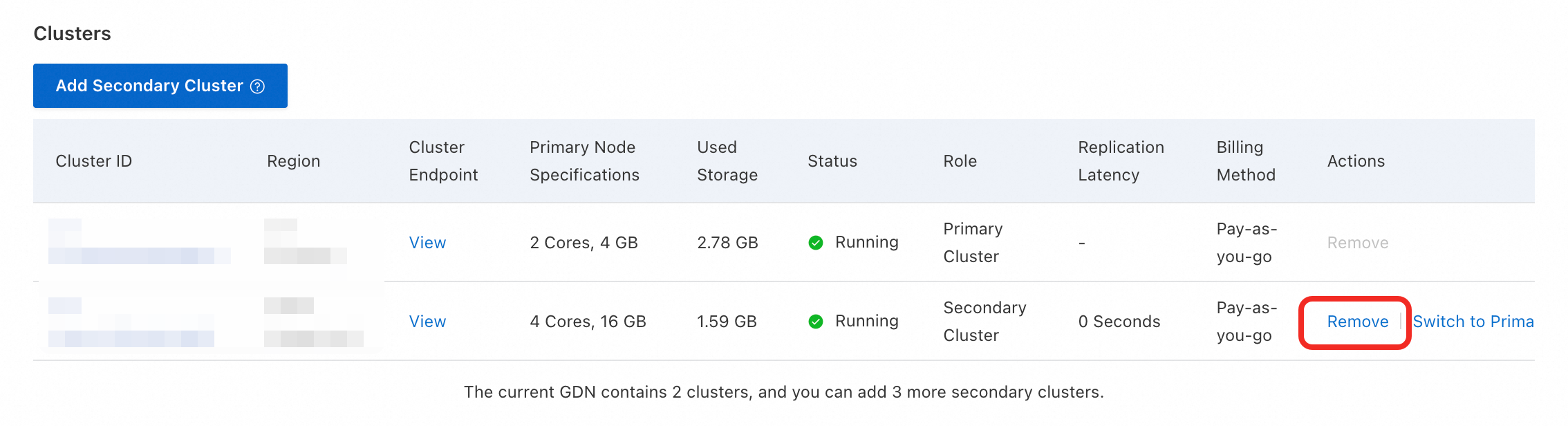Click green Running status icon of primary cluster
The height and width of the screenshot is (426, 1568).
[816, 243]
